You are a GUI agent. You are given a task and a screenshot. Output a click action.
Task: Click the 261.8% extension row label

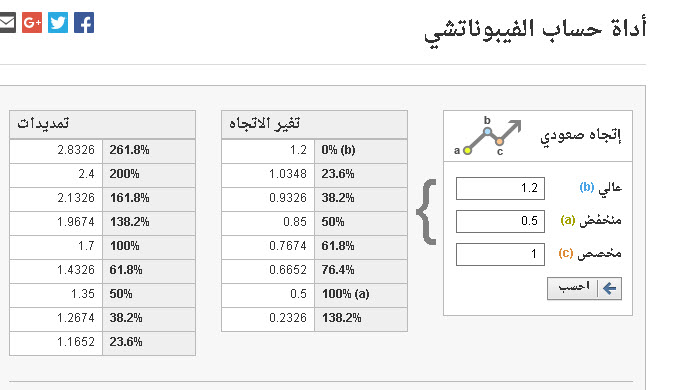tap(129, 150)
